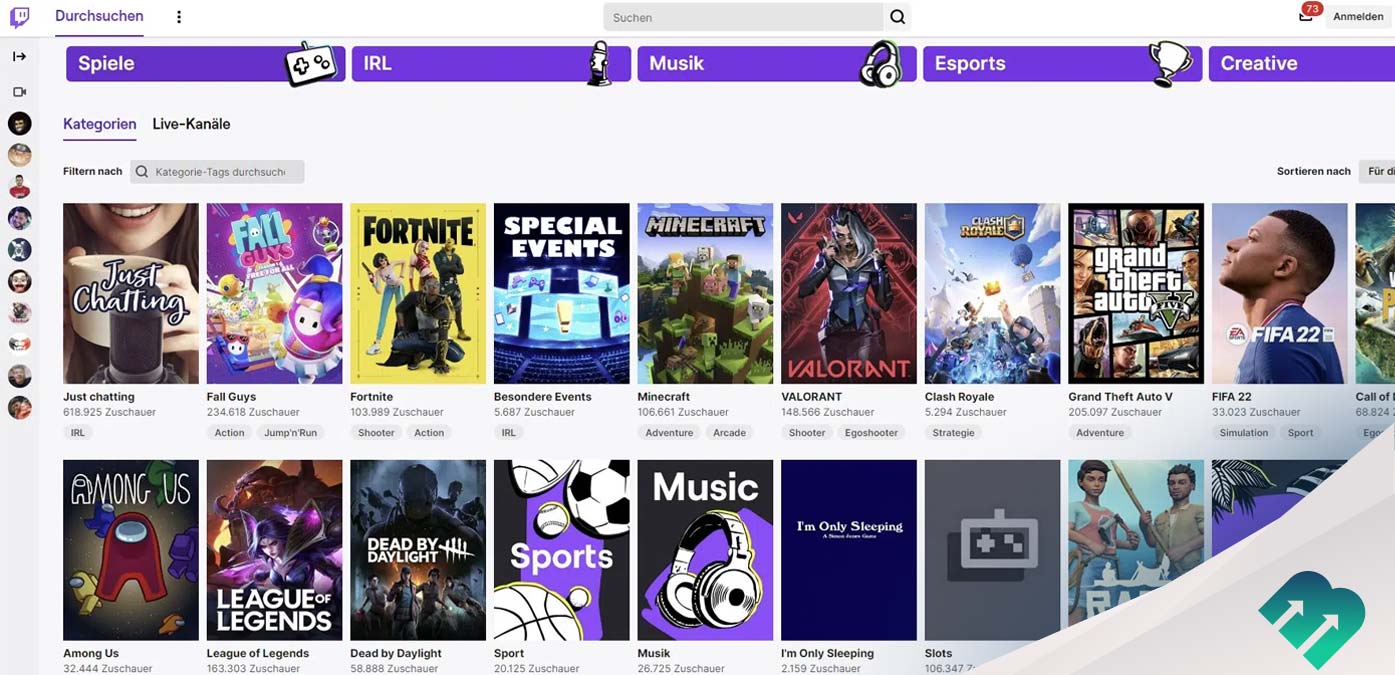Screen dimensions: 1395x675
Task: Click the Strategie tag under Clash Royale
Action: 953,433
